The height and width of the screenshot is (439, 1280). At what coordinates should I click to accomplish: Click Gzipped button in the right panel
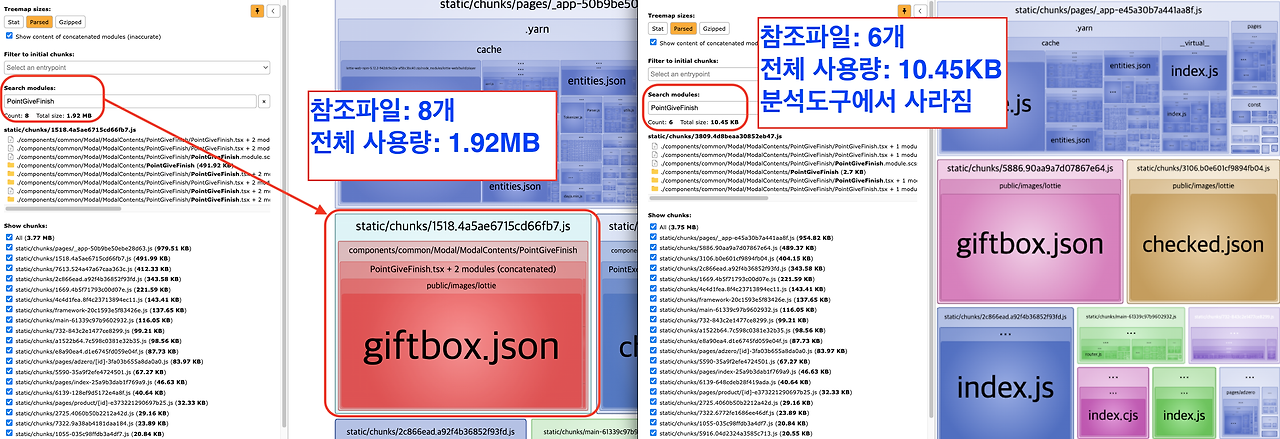pos(721,29)
